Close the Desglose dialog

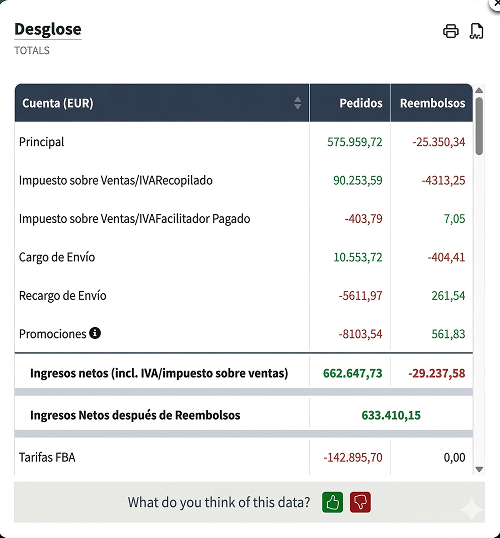click(496, 3)
